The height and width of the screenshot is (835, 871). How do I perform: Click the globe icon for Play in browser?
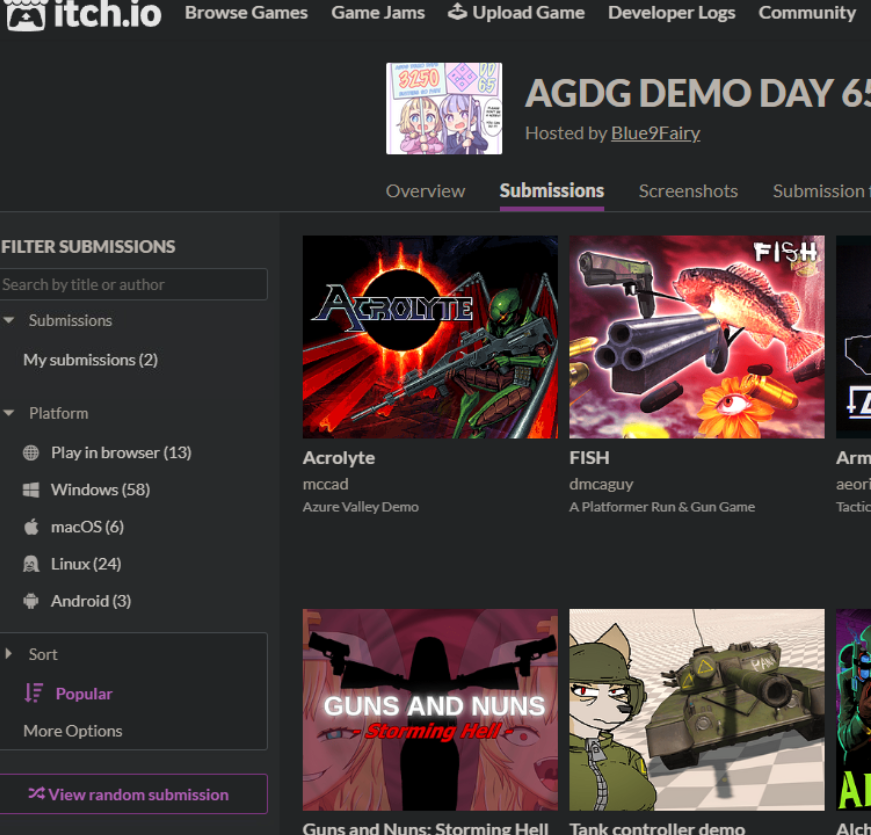(31, 453)
